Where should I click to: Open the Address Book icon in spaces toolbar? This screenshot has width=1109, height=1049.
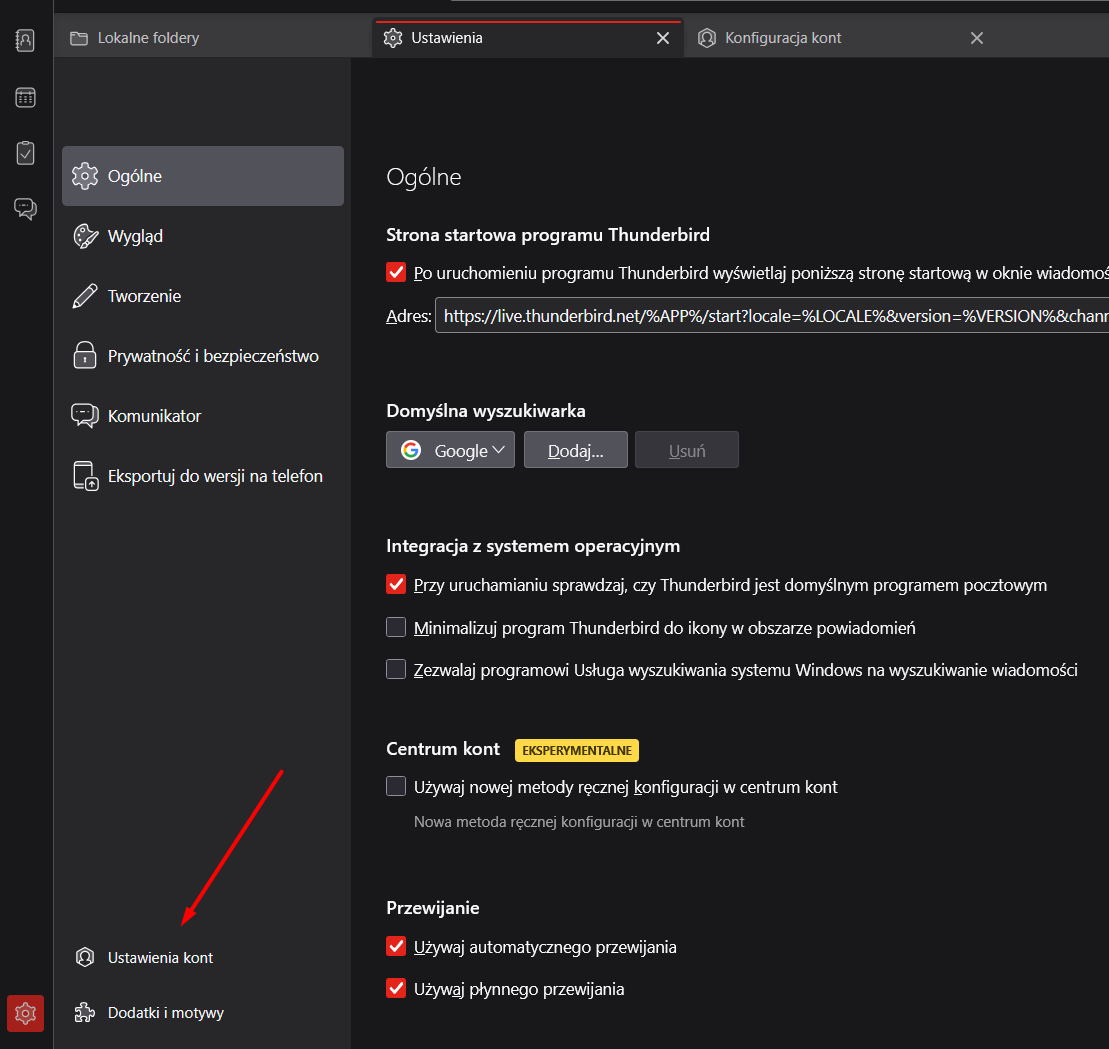click(25, 40)
